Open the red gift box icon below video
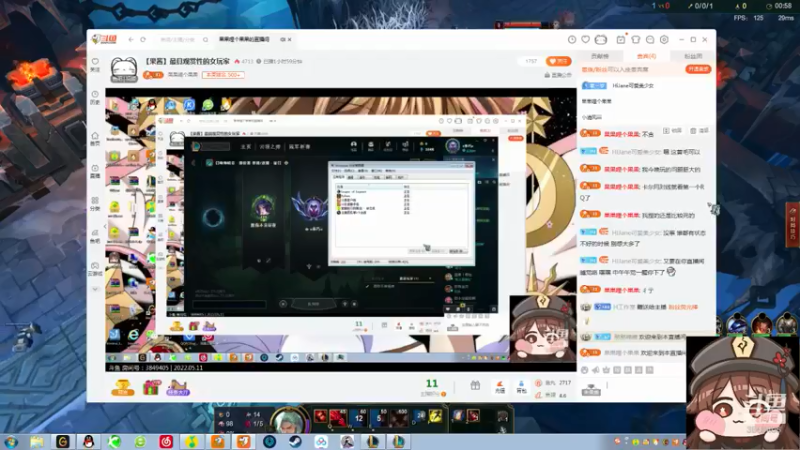Image resolution: width=800 pixels, height=450 pixels. tap(151, 388)
